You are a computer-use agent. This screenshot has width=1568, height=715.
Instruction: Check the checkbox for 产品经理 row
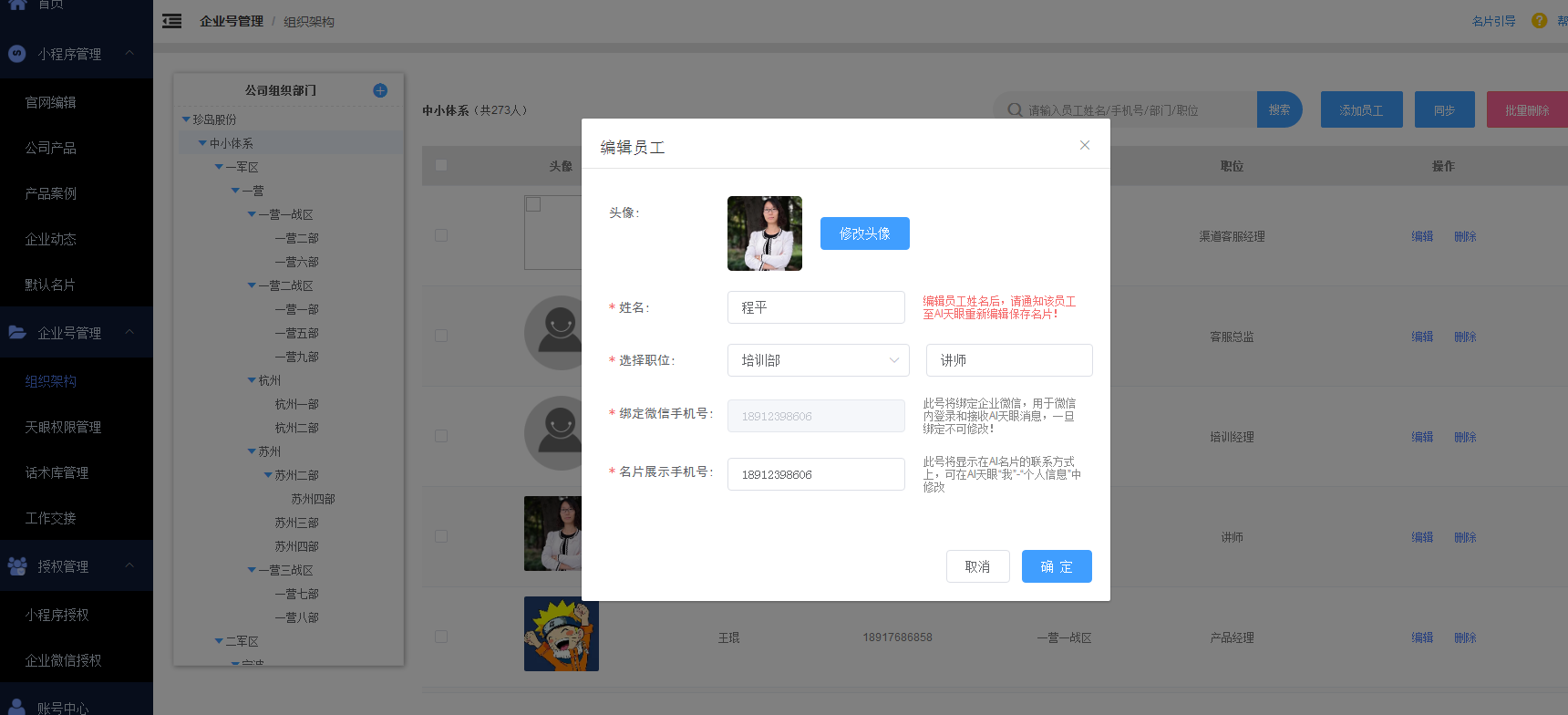pyautogui.click(x=441, y=637)
